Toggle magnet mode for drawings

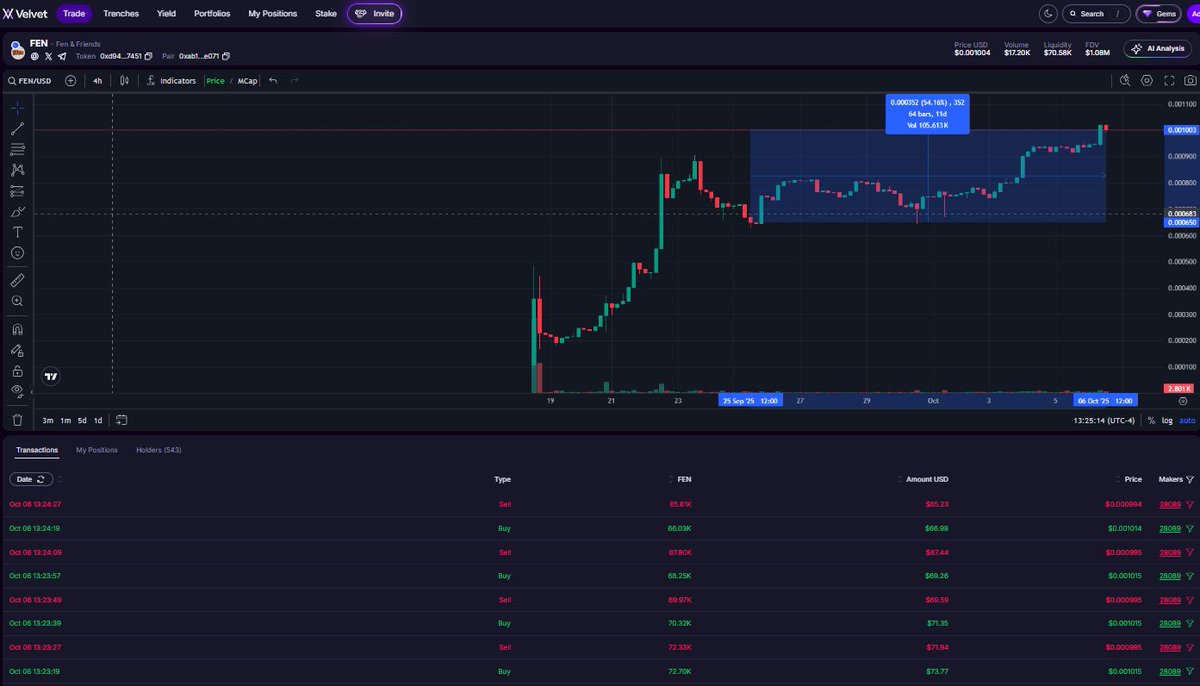[x=17, y=329]
